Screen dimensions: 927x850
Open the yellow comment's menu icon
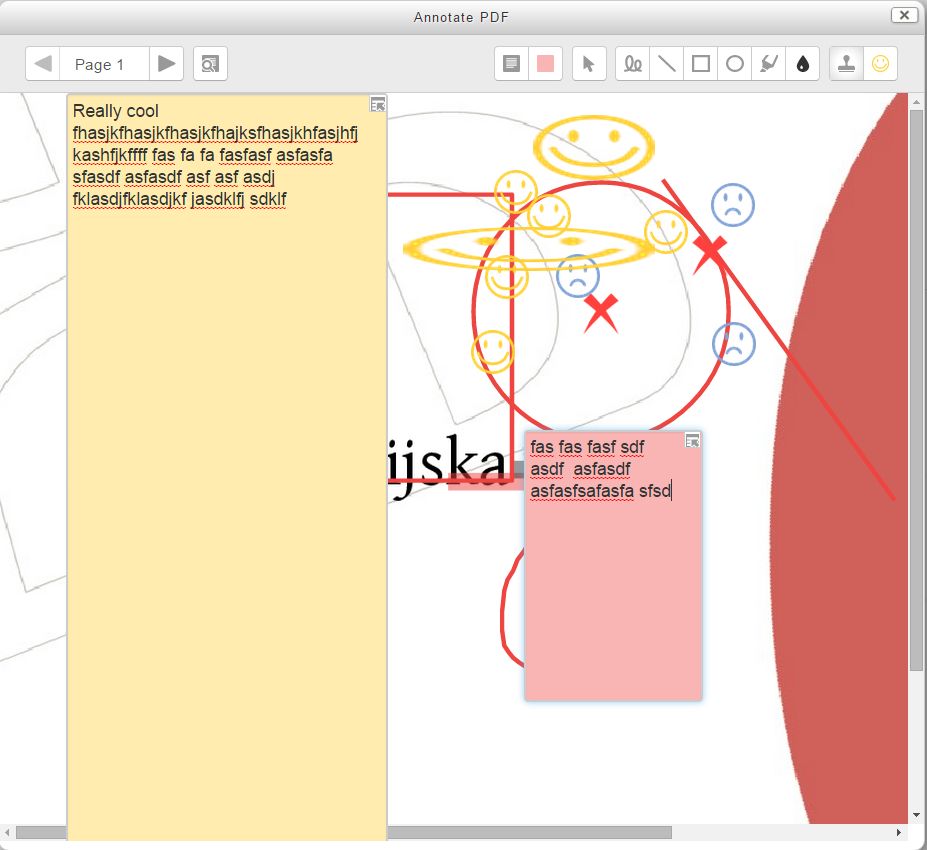(377, 105)
